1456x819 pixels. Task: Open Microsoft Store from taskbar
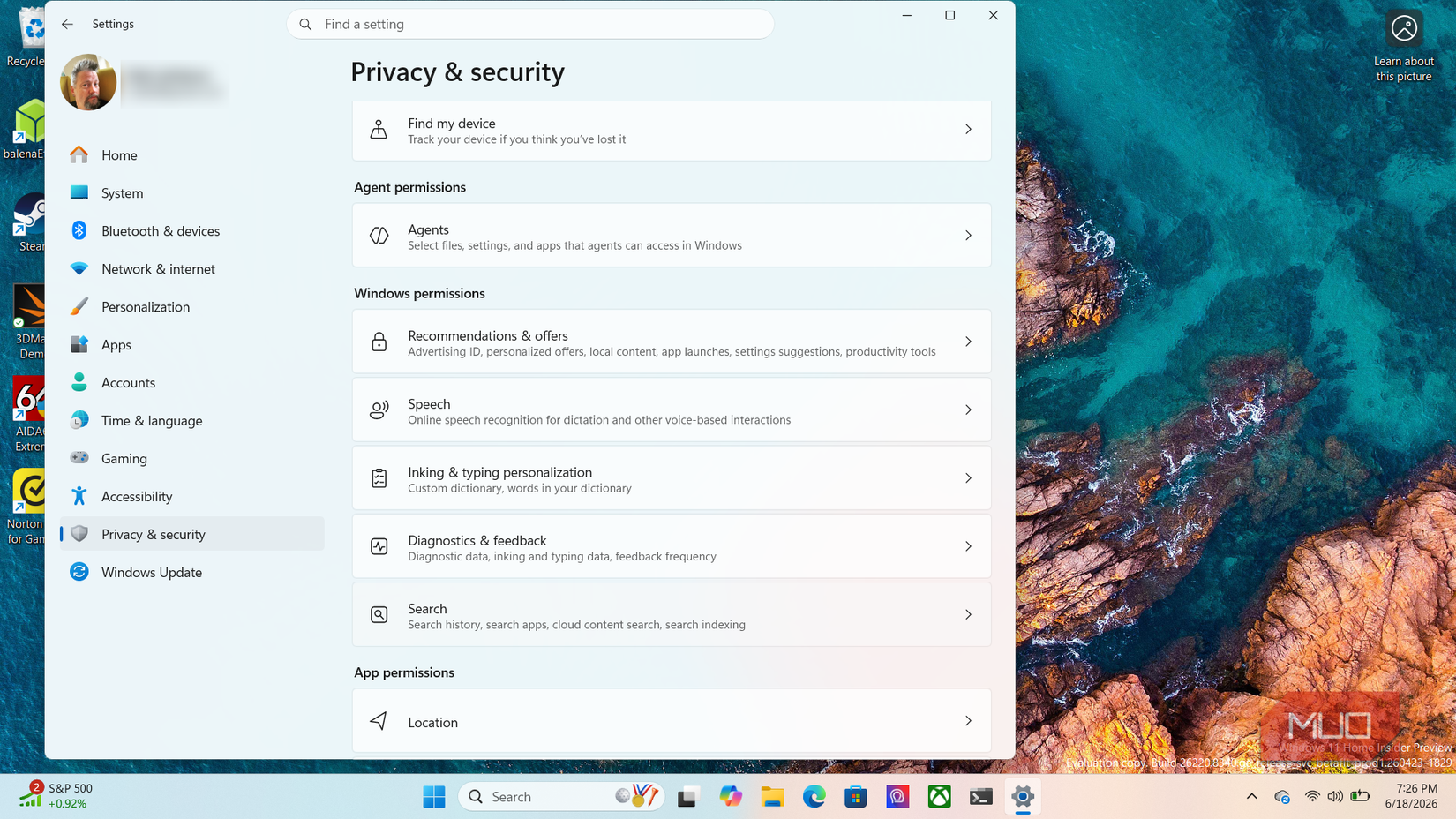click(x=855, y=796)
